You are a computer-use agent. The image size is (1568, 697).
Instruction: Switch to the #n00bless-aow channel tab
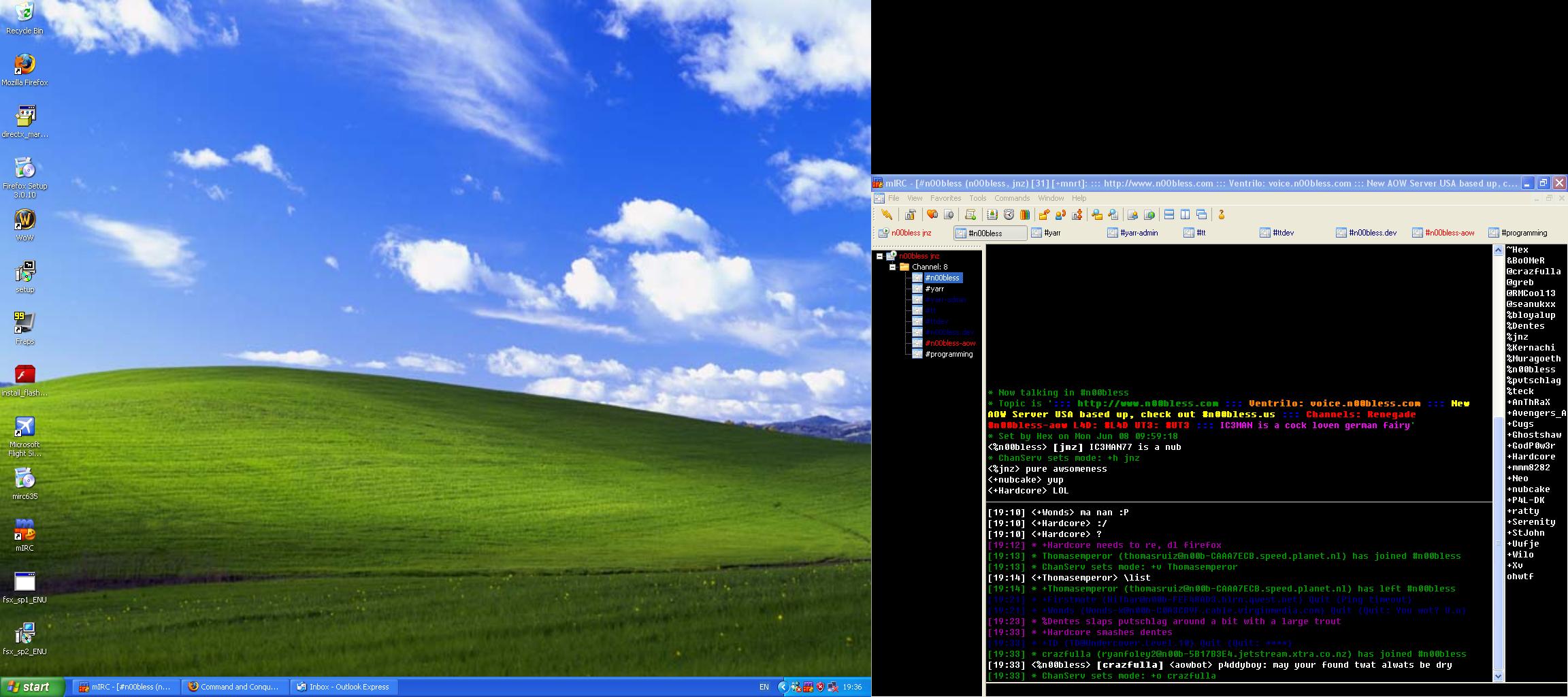click(x=1449, y=233)
